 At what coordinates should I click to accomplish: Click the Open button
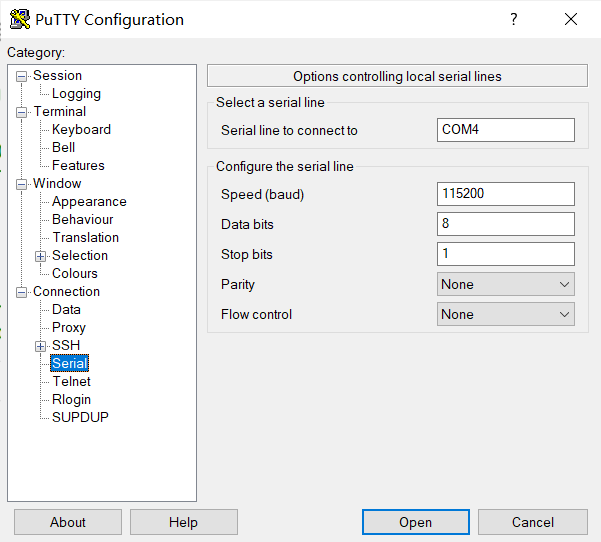415,522
